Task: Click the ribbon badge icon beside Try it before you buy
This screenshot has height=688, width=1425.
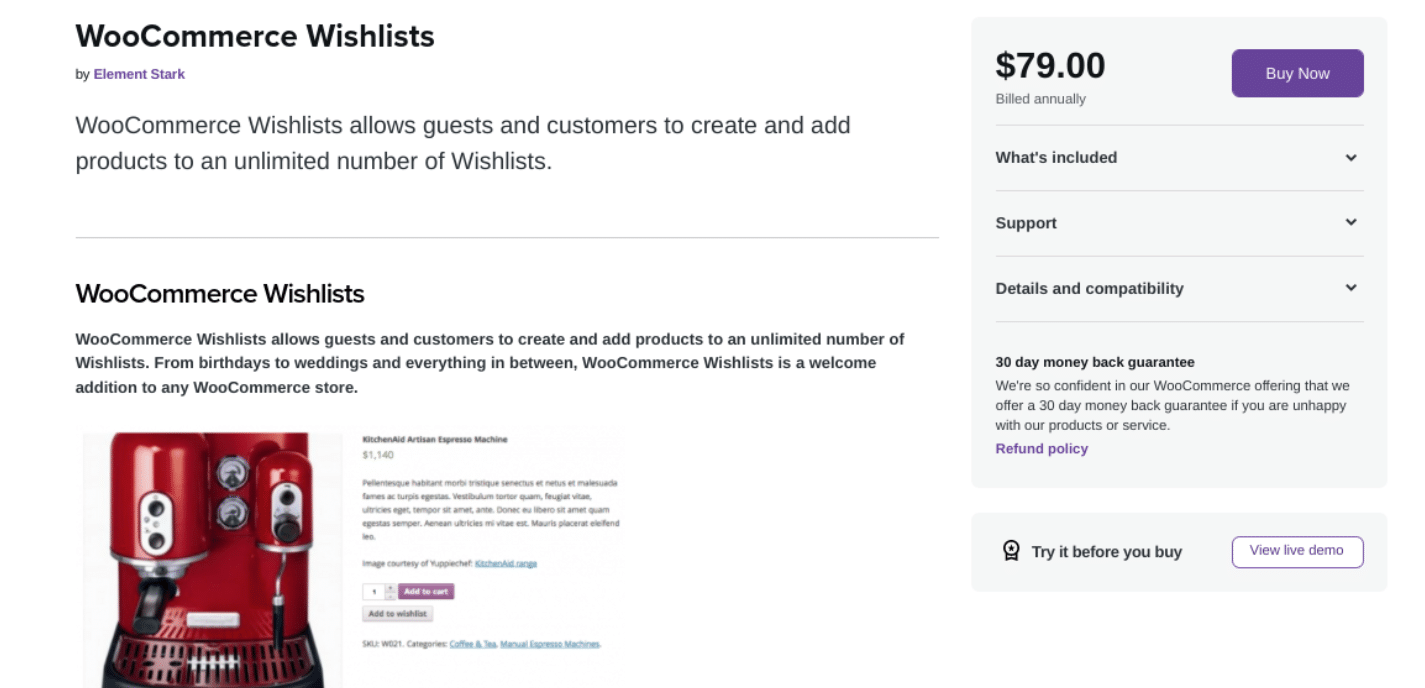Action: 1011,551
